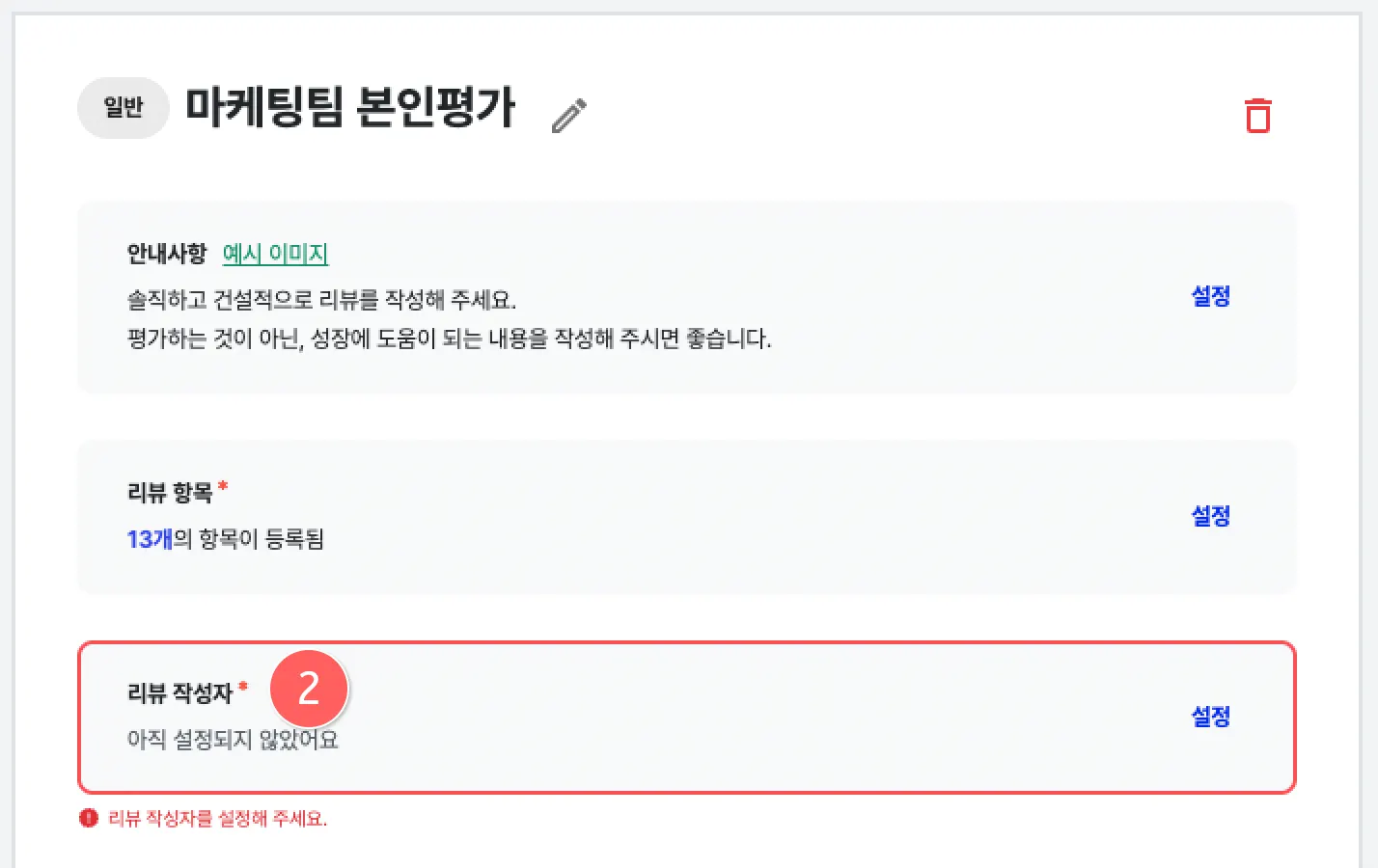Click the 리뷰 작성자 heading label
This screenshot has width=1378, height=868.
tap(180, 693)
